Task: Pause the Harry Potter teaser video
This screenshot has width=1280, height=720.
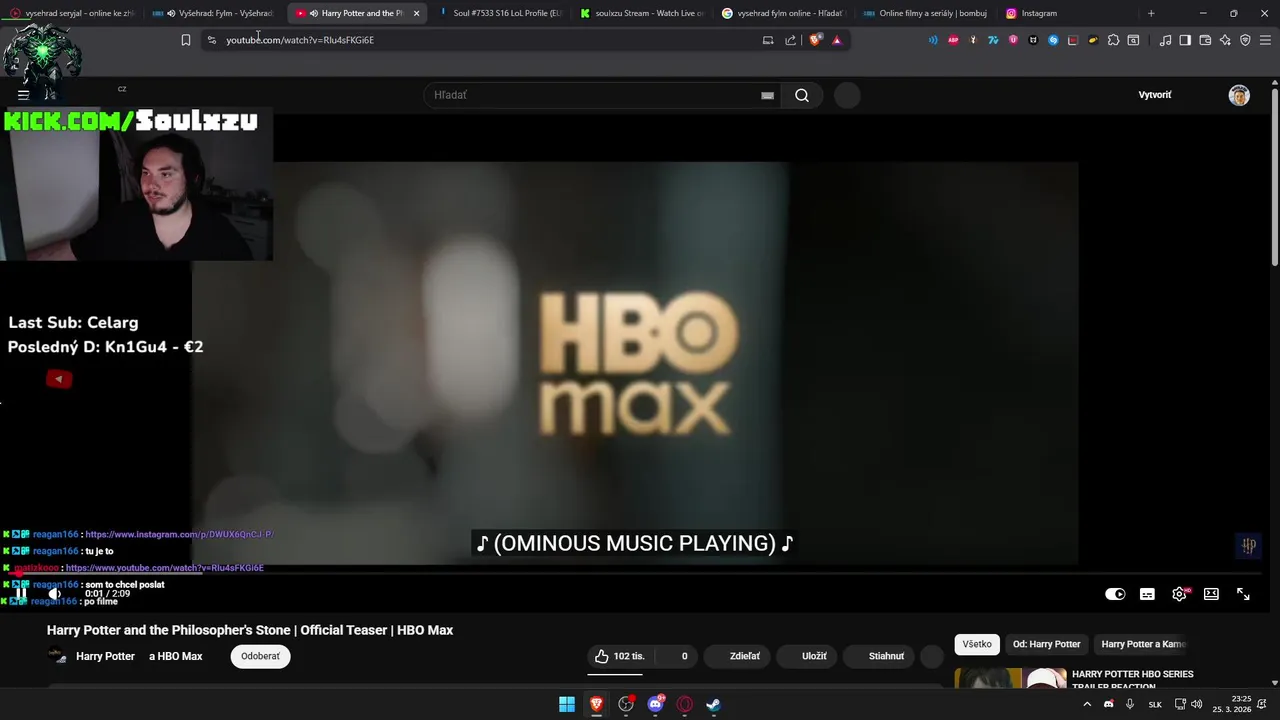Action: pyautogui.click(x=20, y=594)
